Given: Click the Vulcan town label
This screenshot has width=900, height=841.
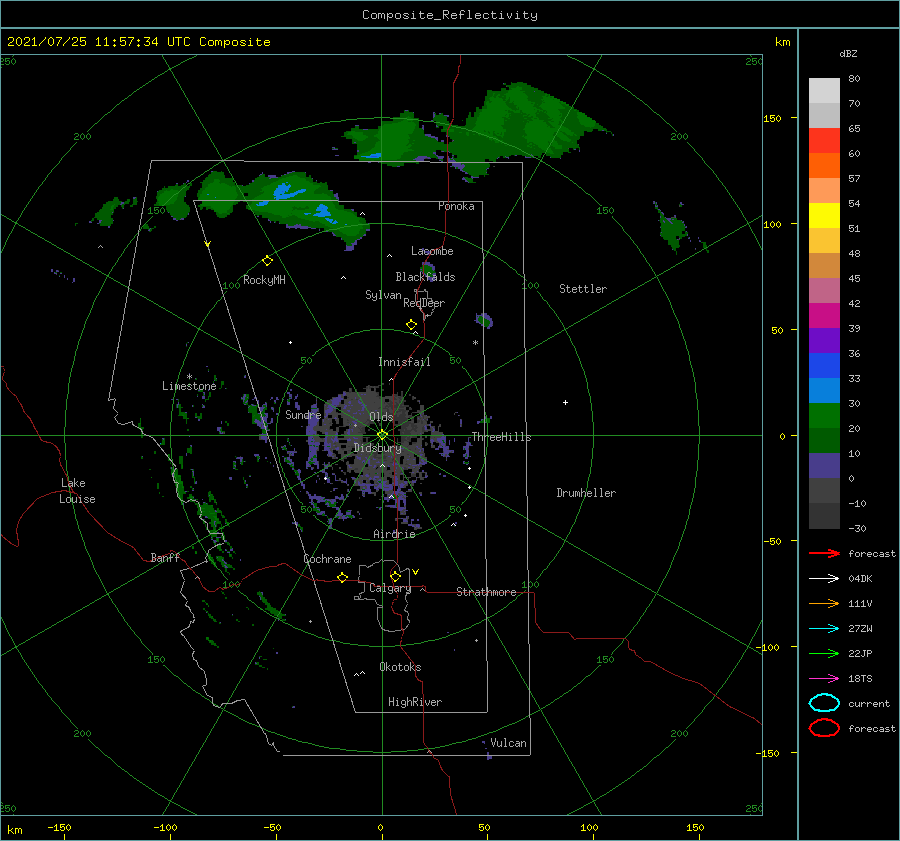Looking at the screenshot, I should point(509,743).
